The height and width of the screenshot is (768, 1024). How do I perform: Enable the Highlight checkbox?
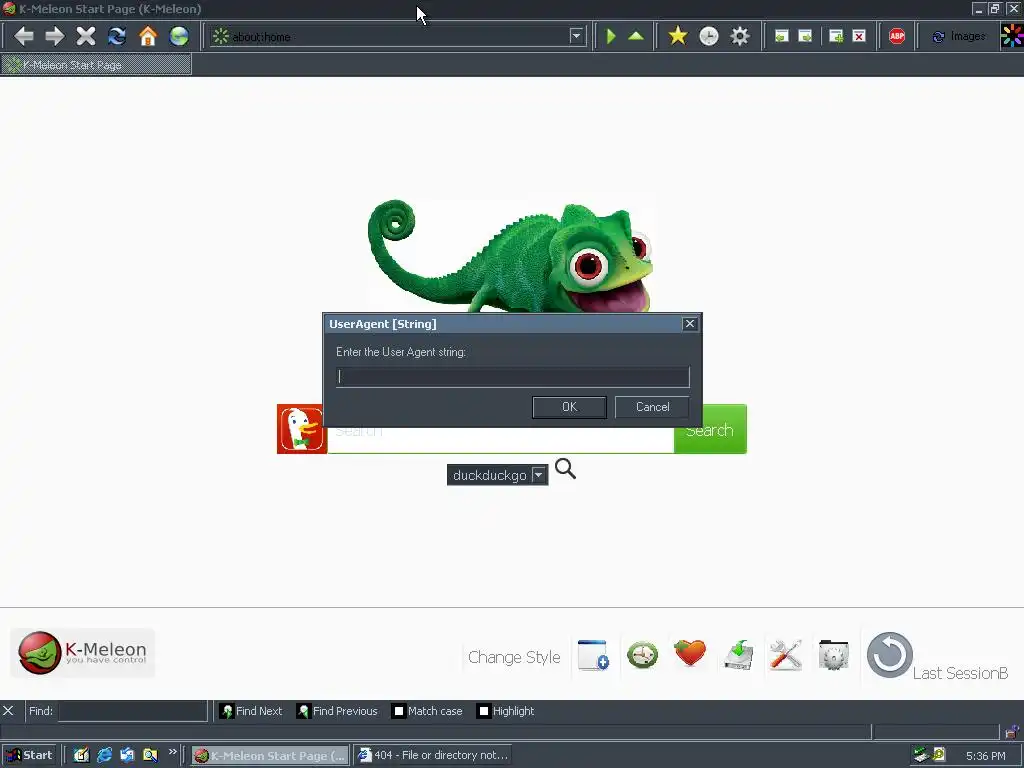(483, 711)
